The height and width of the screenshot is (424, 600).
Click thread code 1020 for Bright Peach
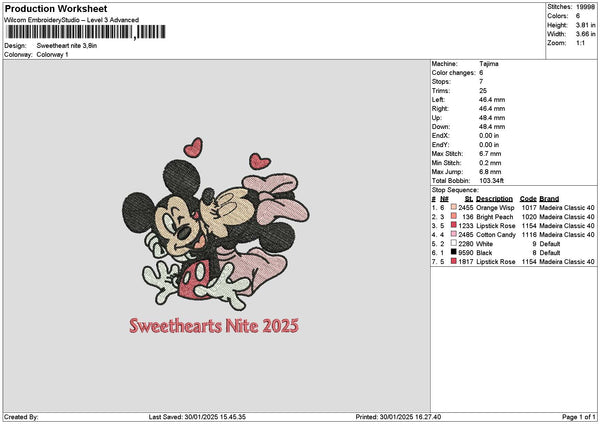[x=529, y=217]
